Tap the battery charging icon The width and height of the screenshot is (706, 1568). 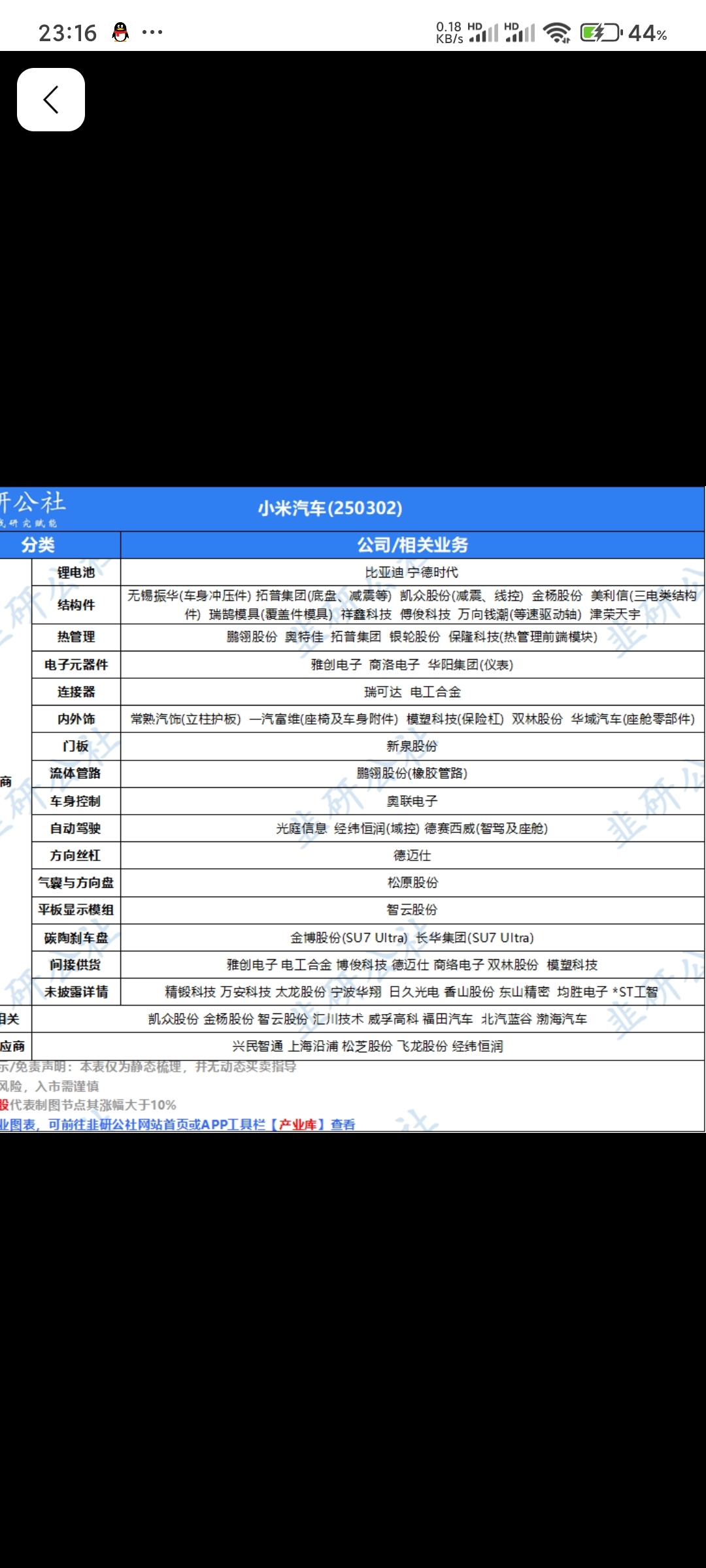pos(600,32)
